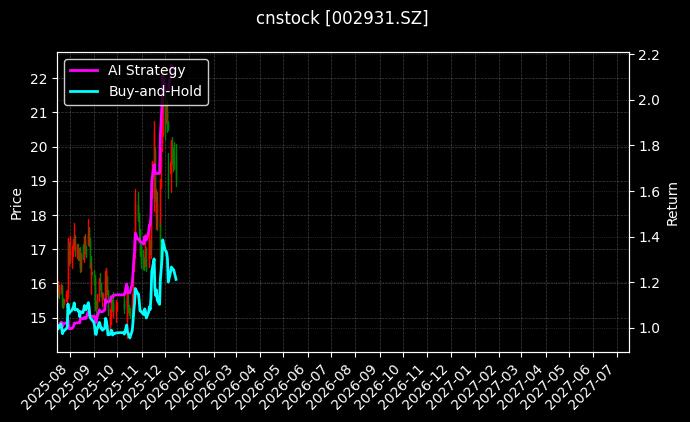Screen dimensions: 690x422
Task: Click the 22 price tick label
Action: [x=40, y=79]
